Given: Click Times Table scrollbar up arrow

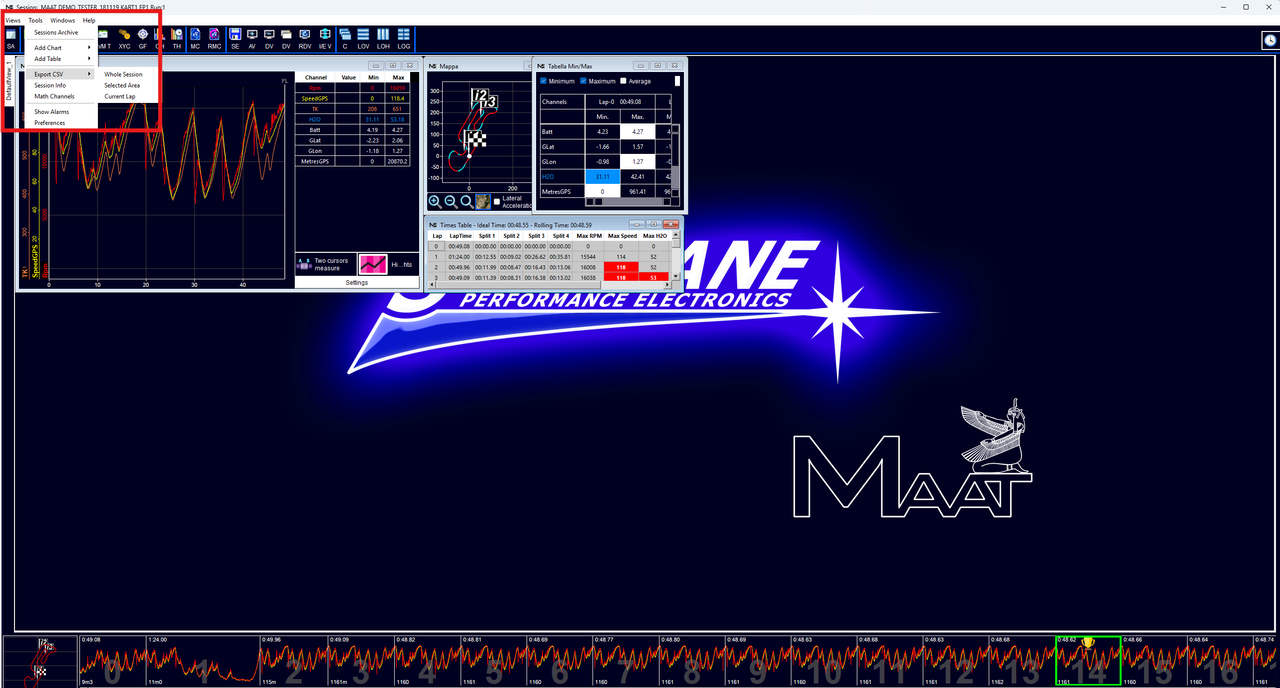Looking at the screenshot, I should (677, 235).
